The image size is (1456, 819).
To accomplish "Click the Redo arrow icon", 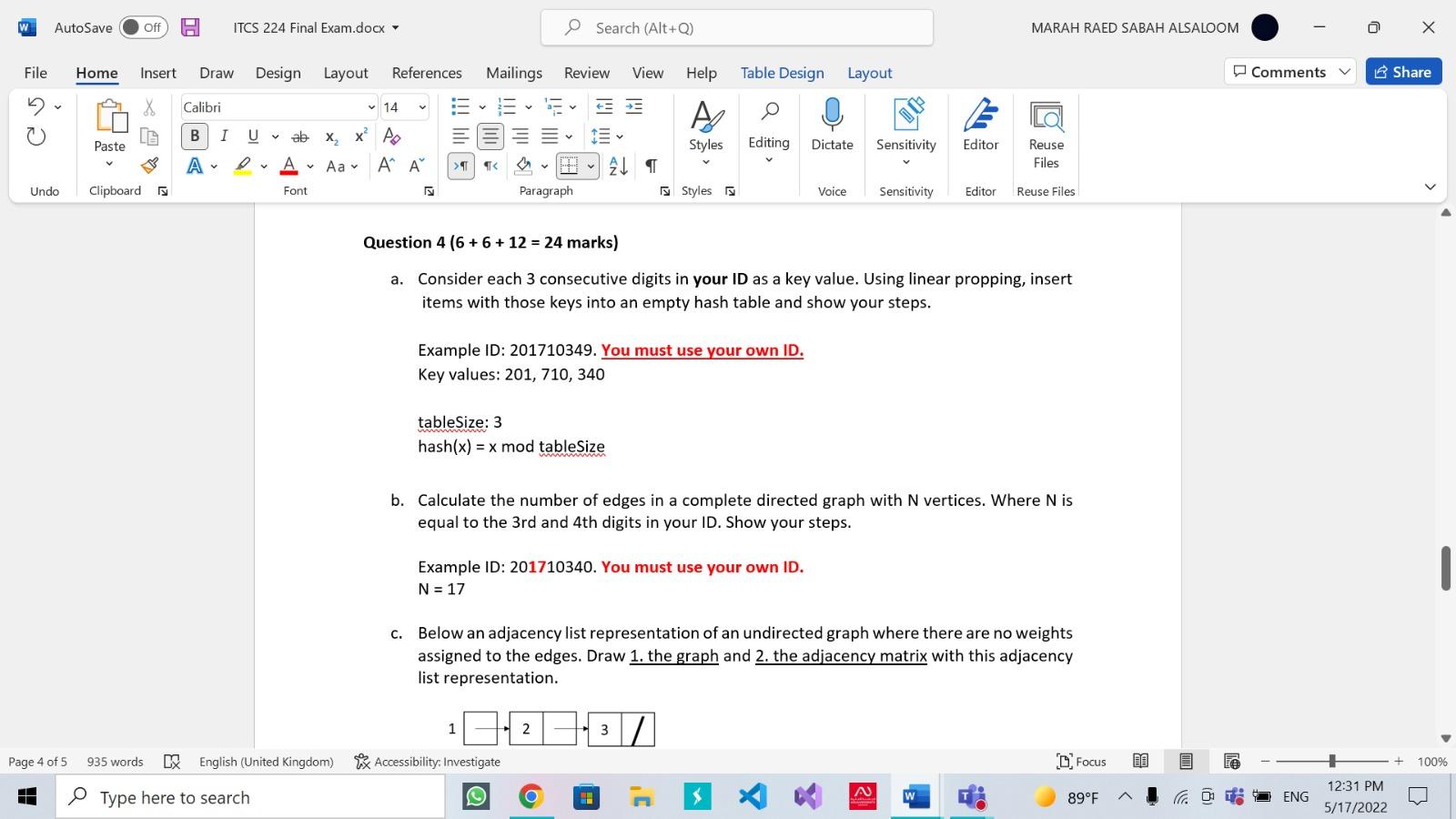I will 36,136.
